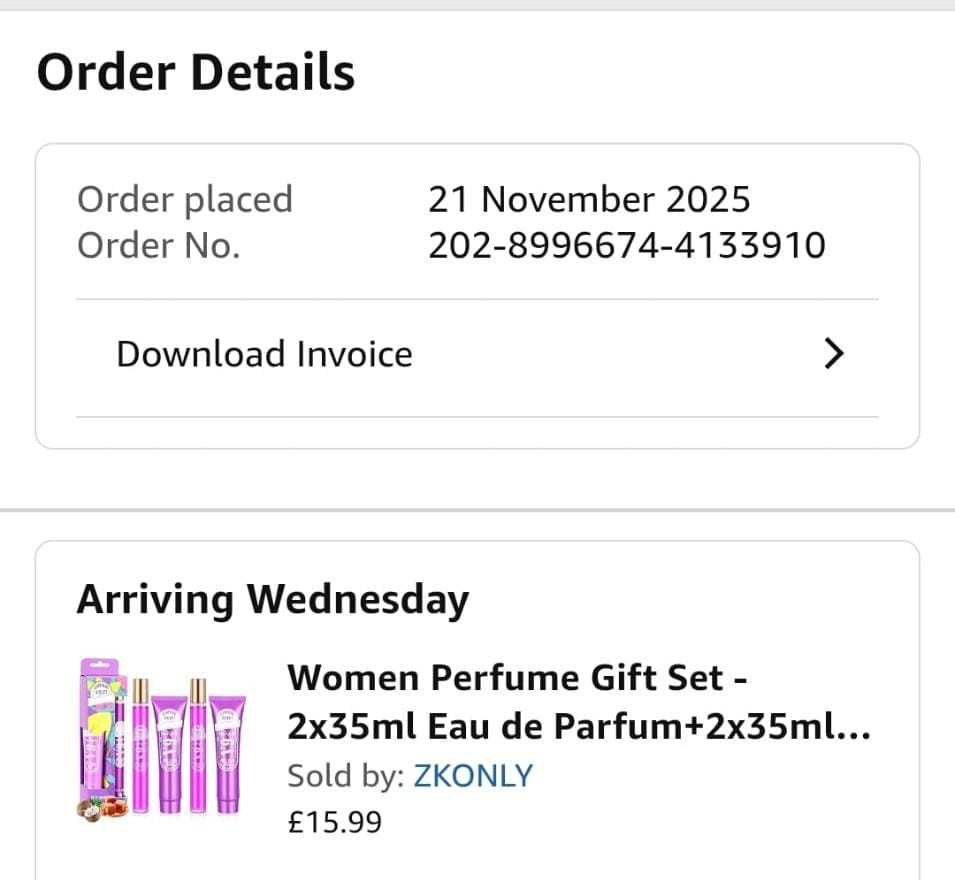The image size is (955, 880).
Task: Tap the Arriving Wednesday heading
Action: (x=272, y=599)
